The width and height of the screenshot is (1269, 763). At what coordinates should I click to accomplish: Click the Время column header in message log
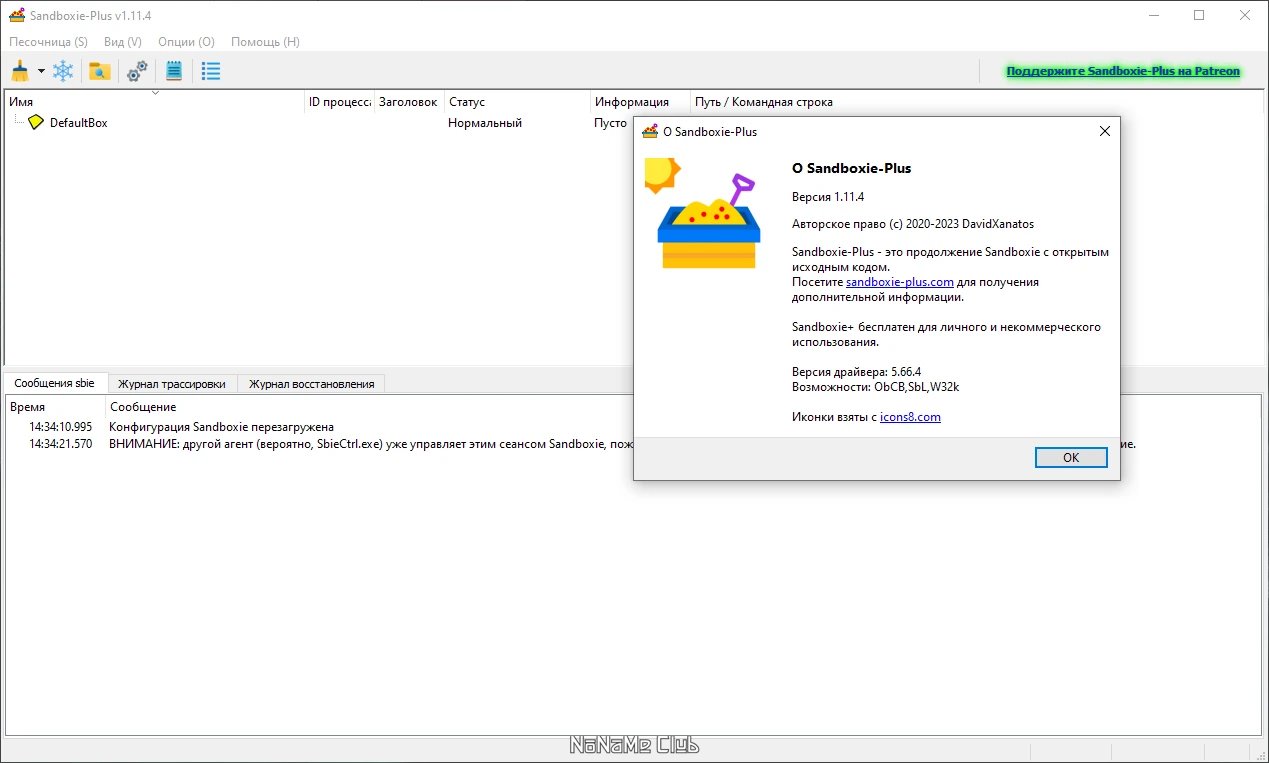(x=55, y=407)
